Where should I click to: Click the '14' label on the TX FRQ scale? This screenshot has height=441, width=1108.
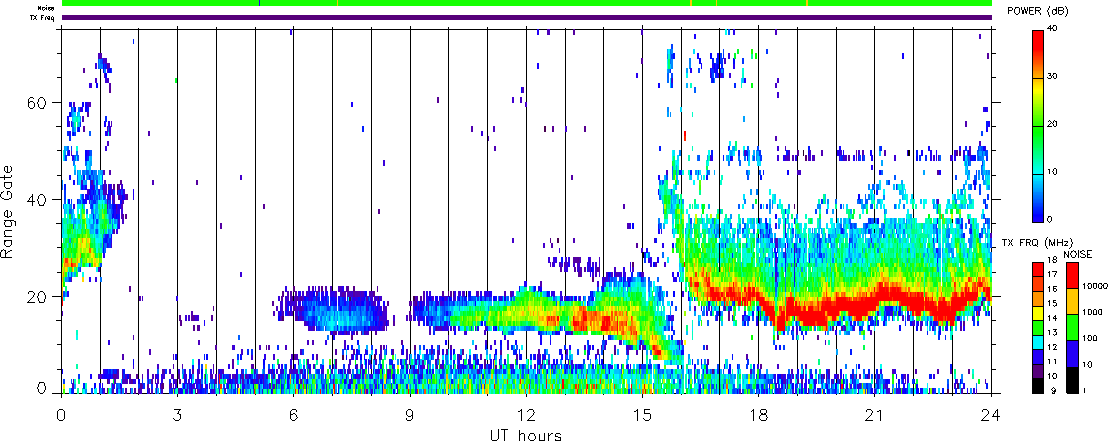1053,318
